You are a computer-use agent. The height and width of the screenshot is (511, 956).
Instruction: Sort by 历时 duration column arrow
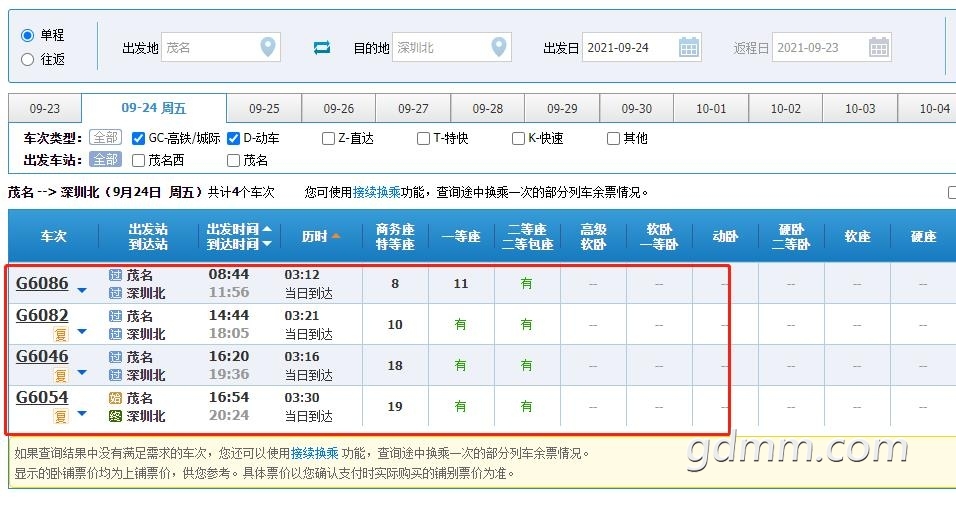336,237
